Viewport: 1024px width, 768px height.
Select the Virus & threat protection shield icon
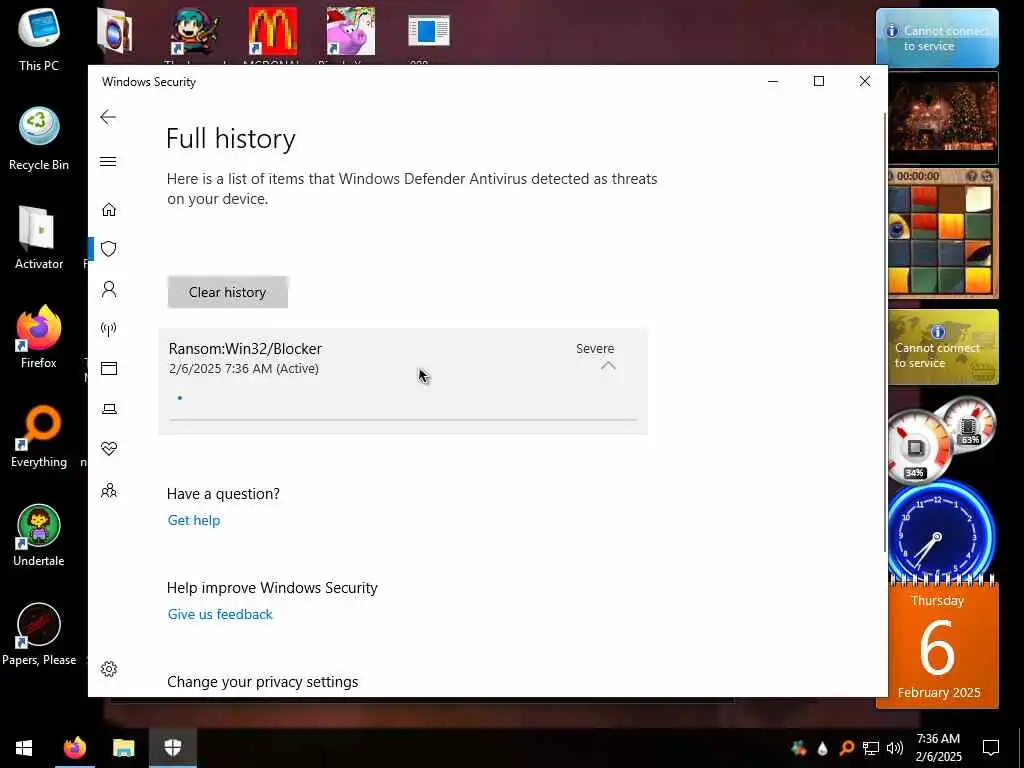(x=108, y=249)
